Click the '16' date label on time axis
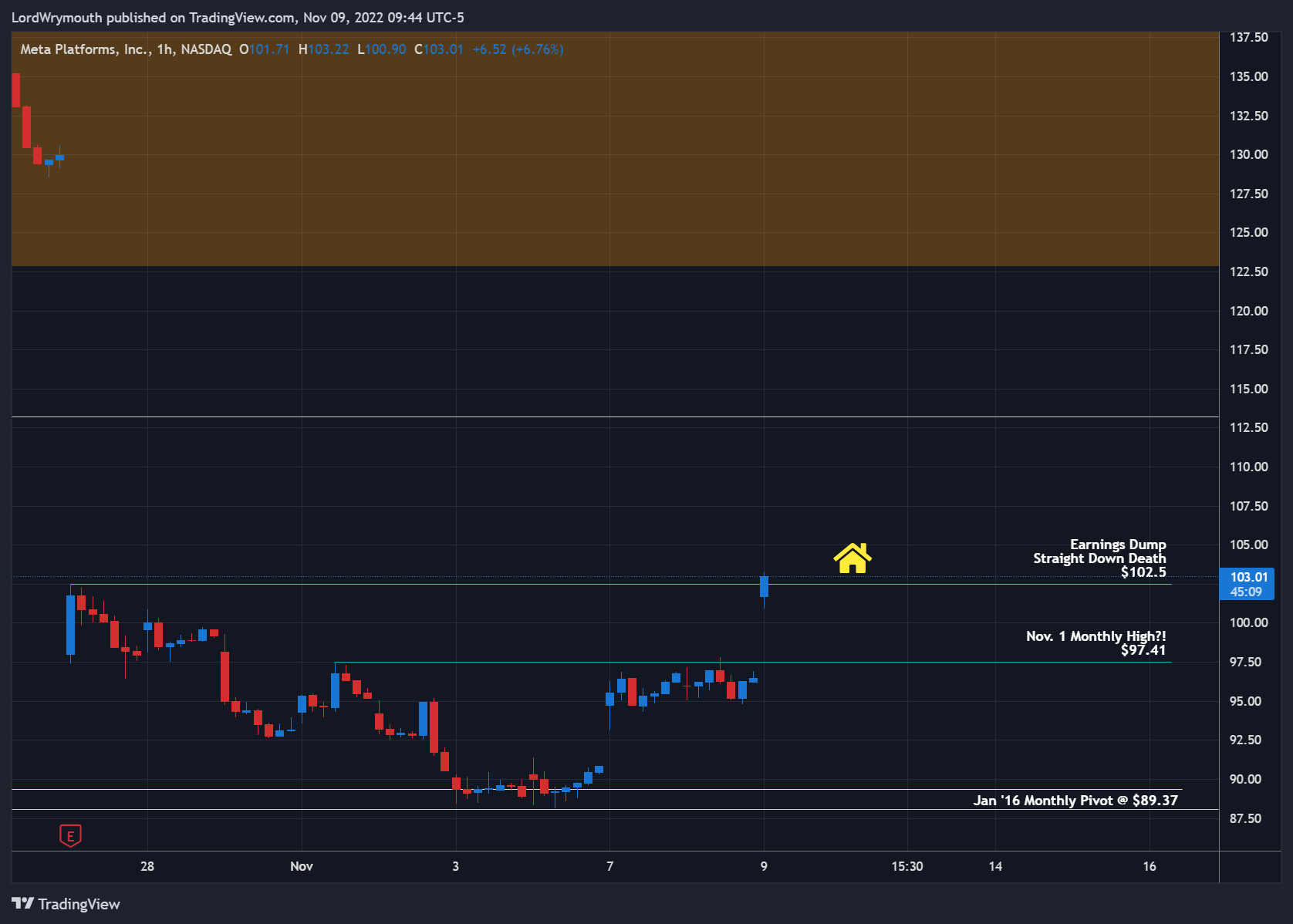This screenshot has width=1293, height=924. pos(1150,866)
